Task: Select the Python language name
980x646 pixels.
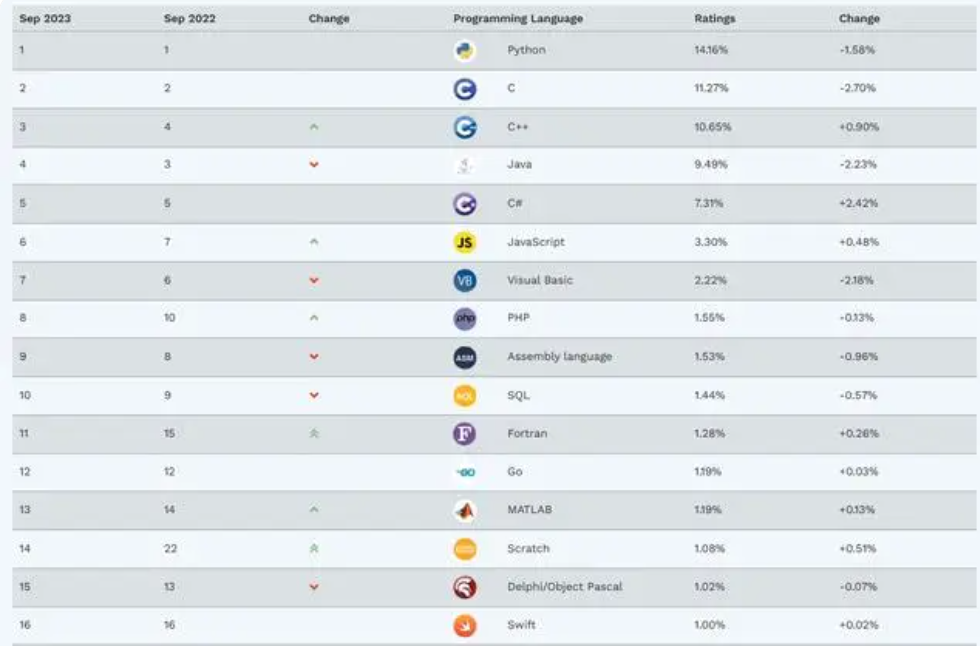Action: pos(526,50)
